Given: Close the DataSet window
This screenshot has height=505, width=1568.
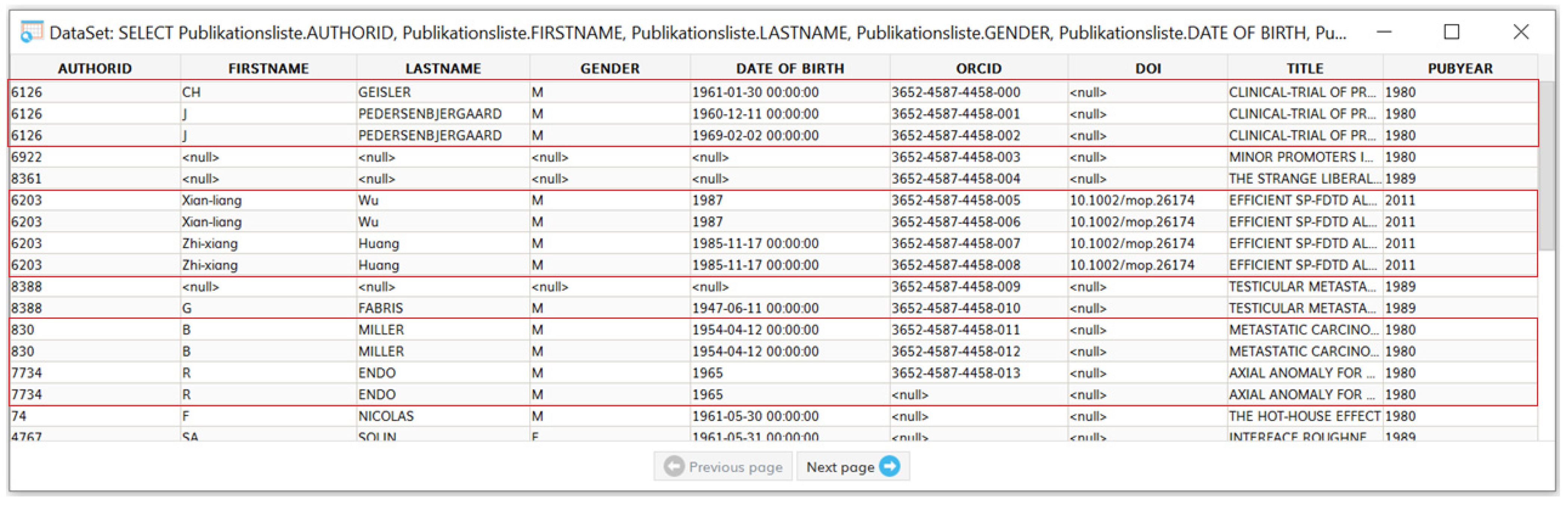Looking at the screenshot, I should (1521, 32).
